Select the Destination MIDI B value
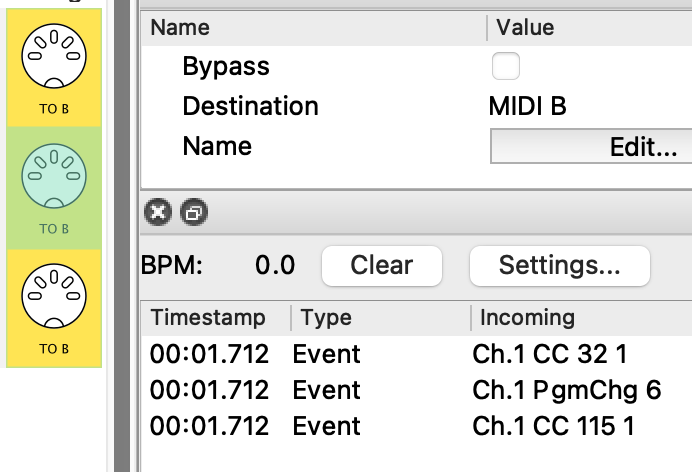The height and width of the screenshot is (472, 692). pyautogui.click(x=527, y=106)
